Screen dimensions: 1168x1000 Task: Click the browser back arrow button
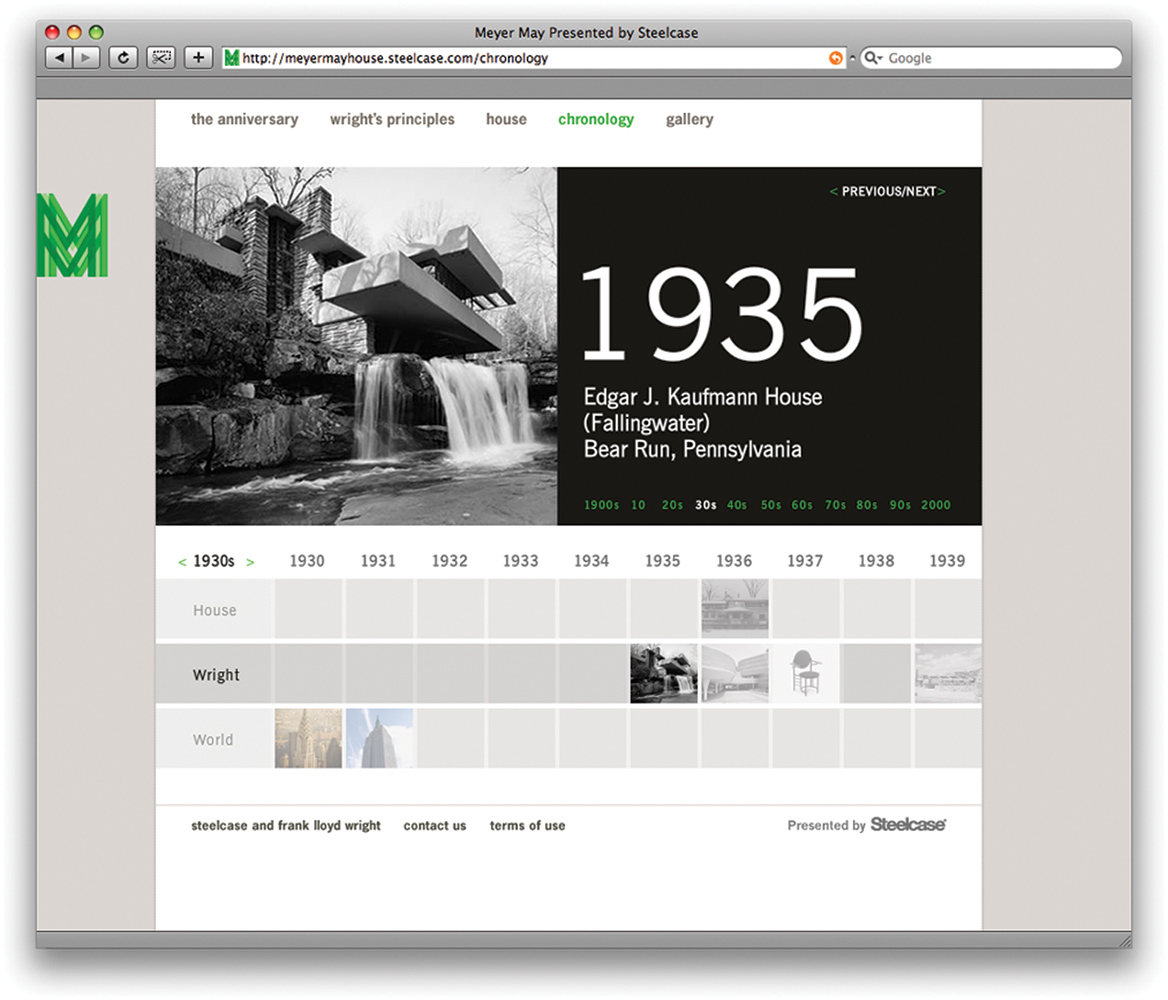point(59,58)
